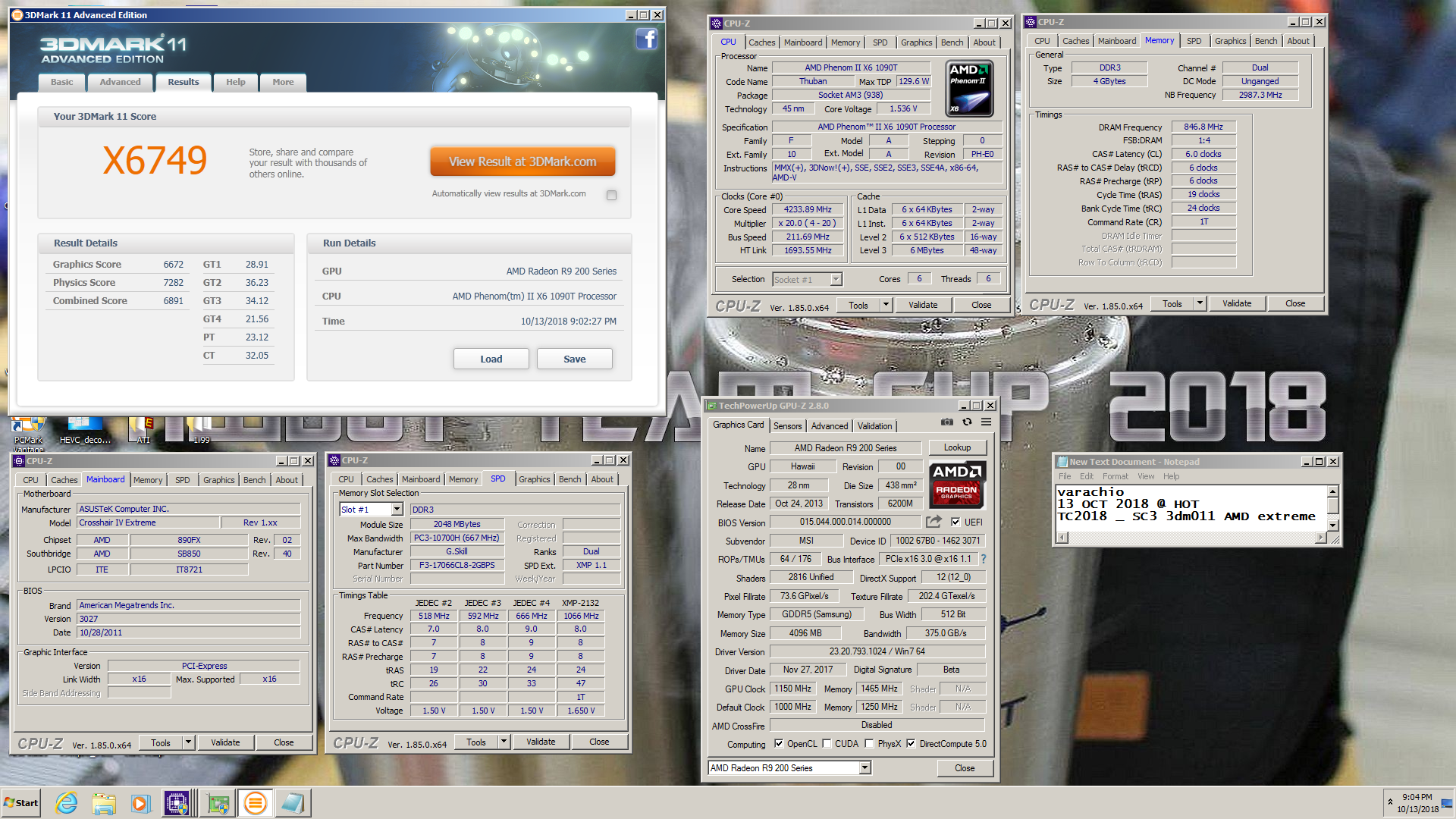Viewport: 1456px width, 819px height.
Task: Switch to the Advanced tab in 3DMark 11
Action: [120, 82]
